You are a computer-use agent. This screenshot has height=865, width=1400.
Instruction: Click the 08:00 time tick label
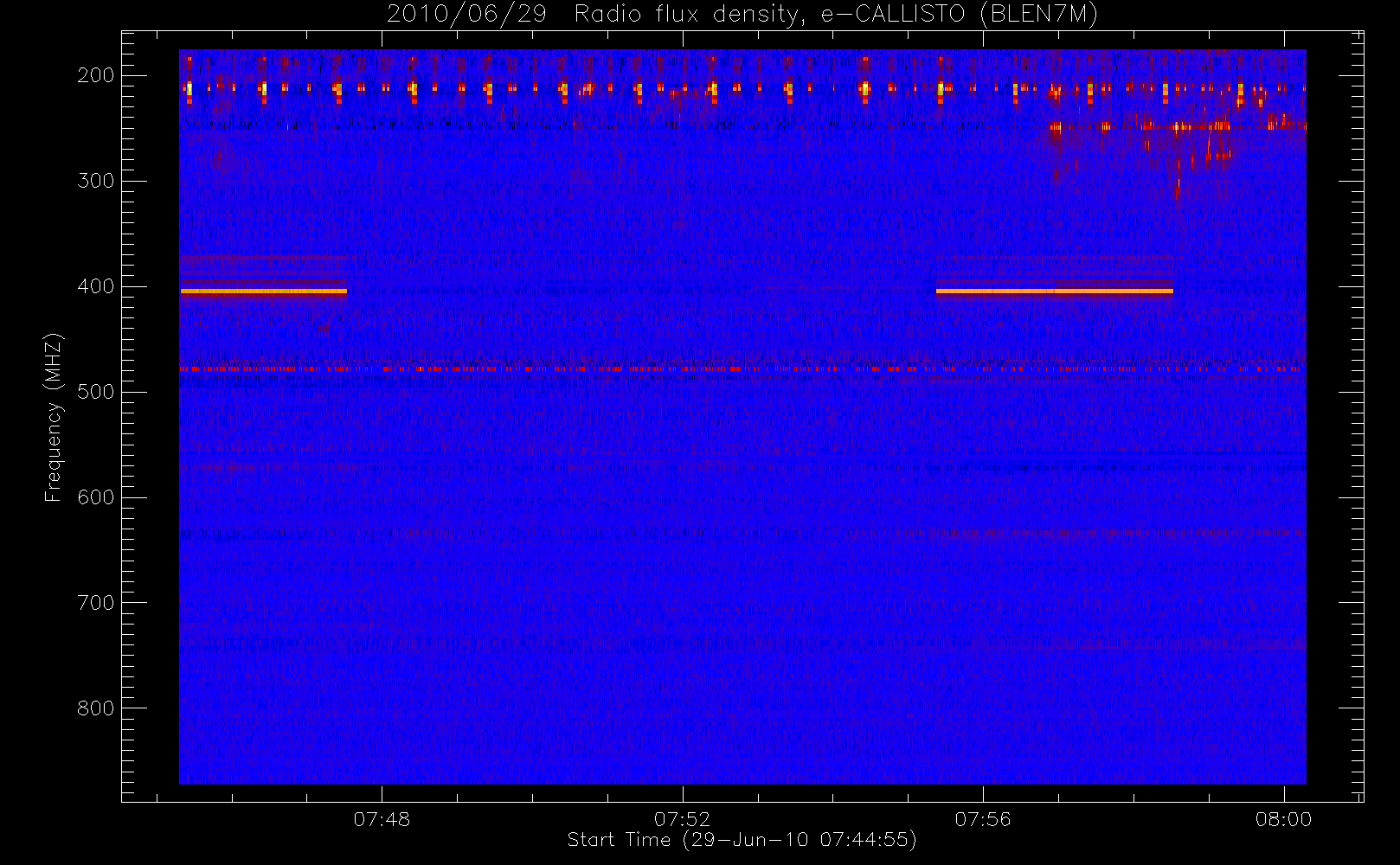1284,819
